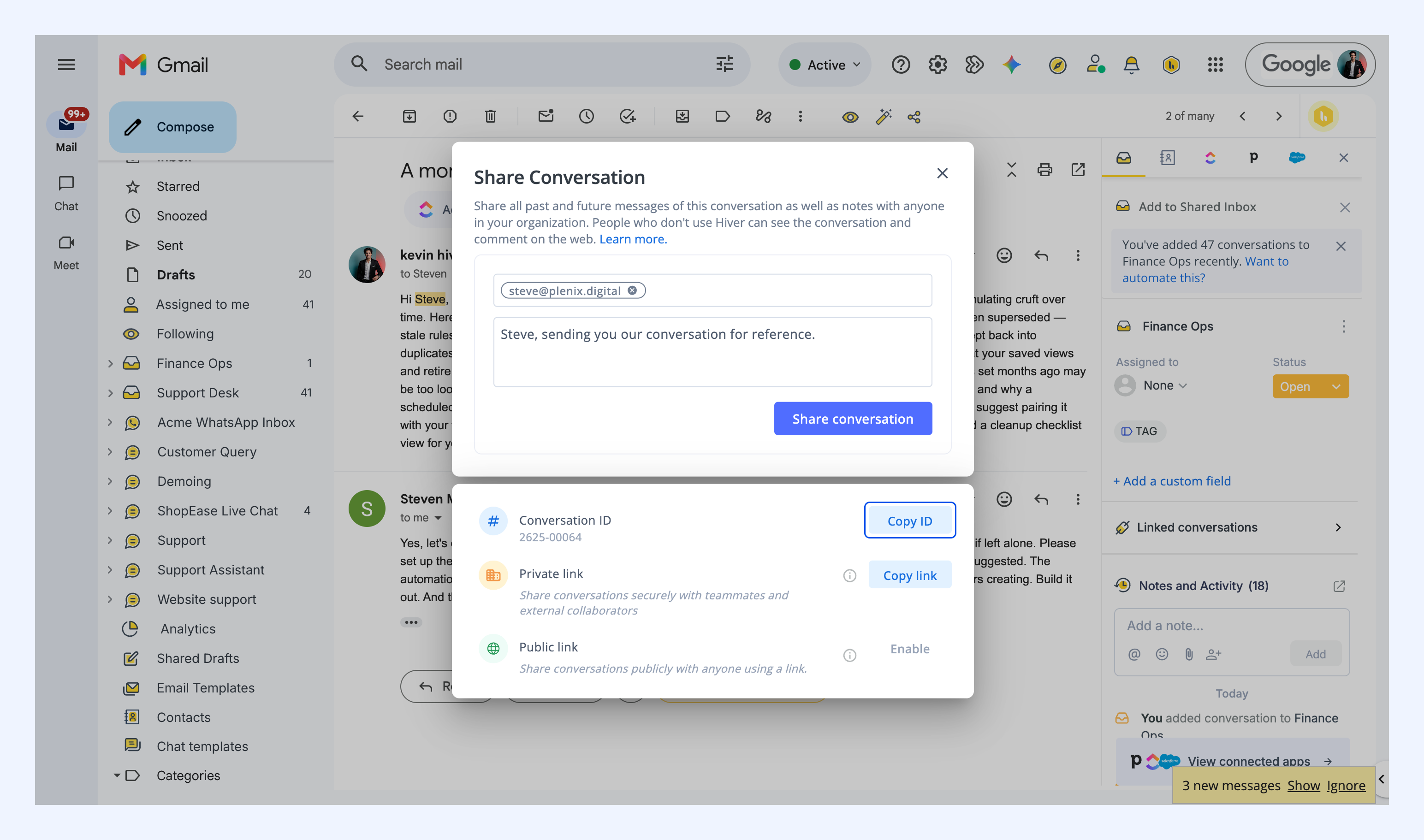Switch to the Meet section
Viewport: 1424px width, 840px height.
click(66, 253)
